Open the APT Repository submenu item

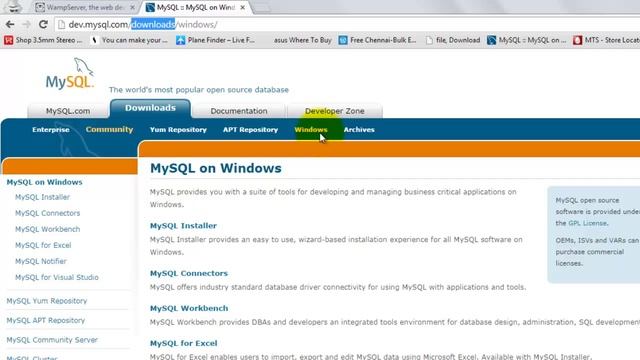250,130
